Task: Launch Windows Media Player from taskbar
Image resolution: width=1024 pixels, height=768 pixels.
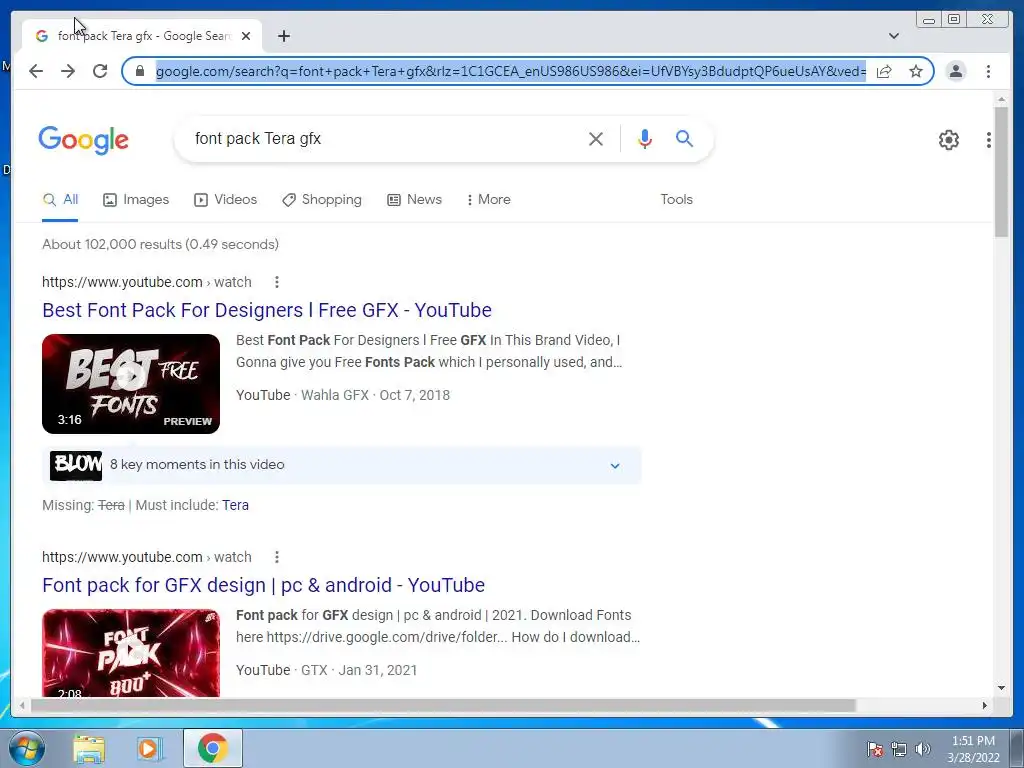Action: [148, 749]
